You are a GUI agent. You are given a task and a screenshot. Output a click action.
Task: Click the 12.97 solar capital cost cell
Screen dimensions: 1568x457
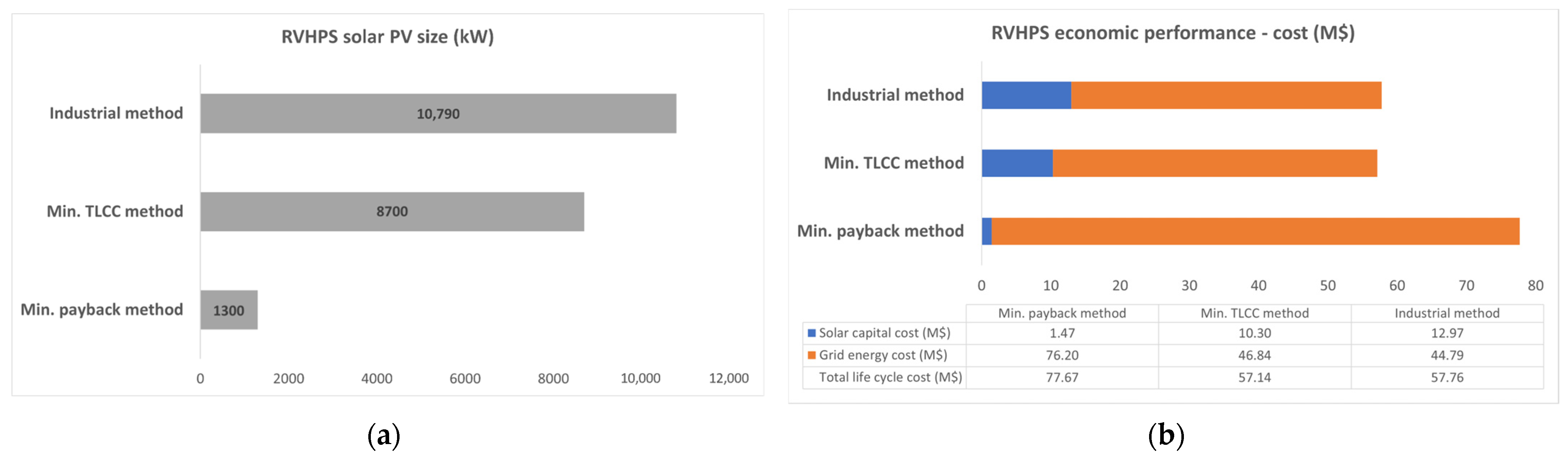1446,333
